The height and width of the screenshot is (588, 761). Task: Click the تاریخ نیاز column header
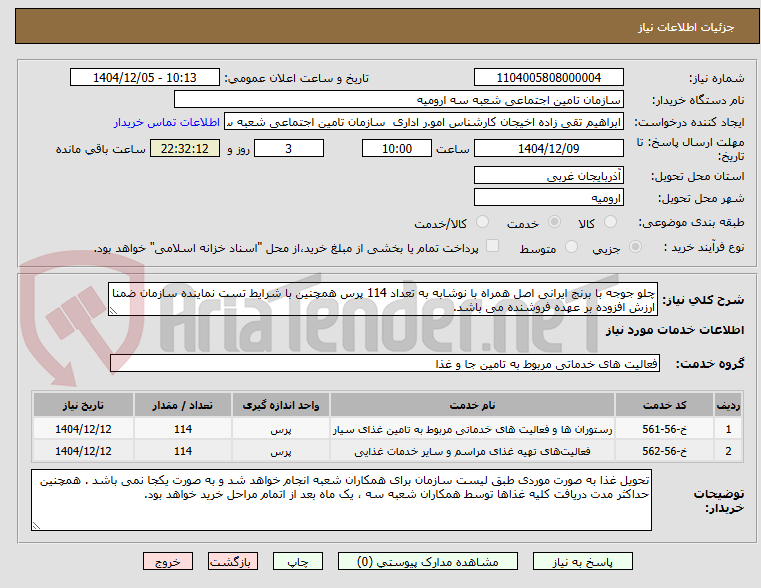(x=83, y=405)
